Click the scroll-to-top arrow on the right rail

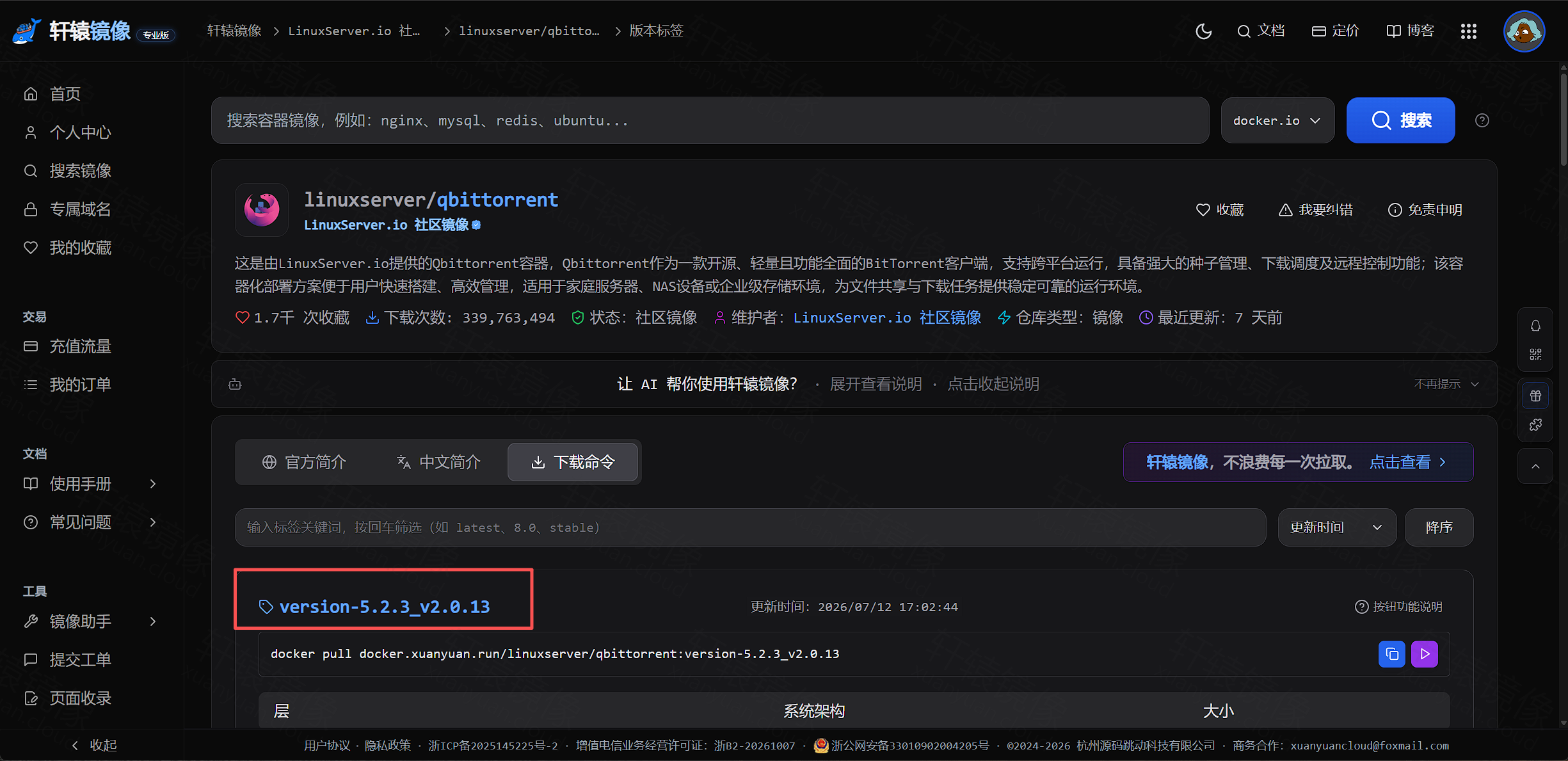[1535, 466]
